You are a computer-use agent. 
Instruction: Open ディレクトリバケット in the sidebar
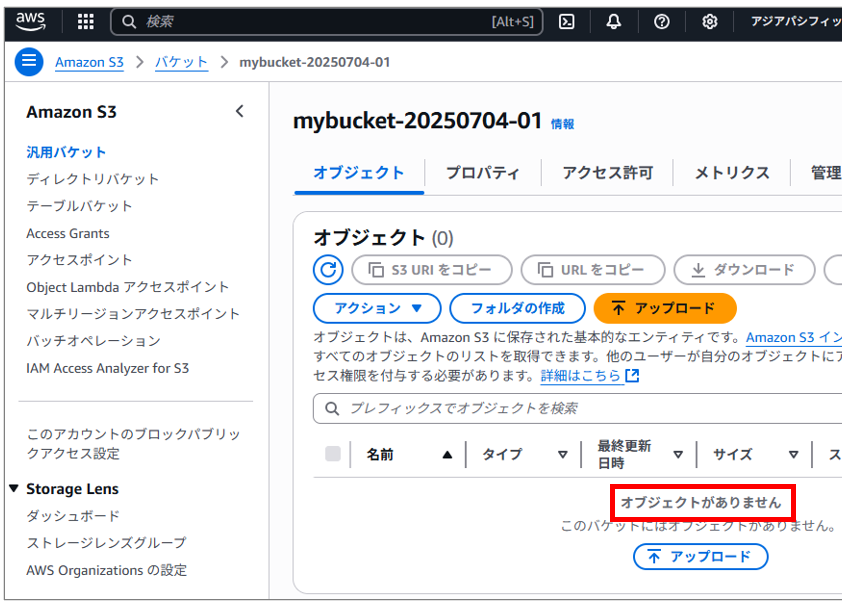click(x=92, y=179)
